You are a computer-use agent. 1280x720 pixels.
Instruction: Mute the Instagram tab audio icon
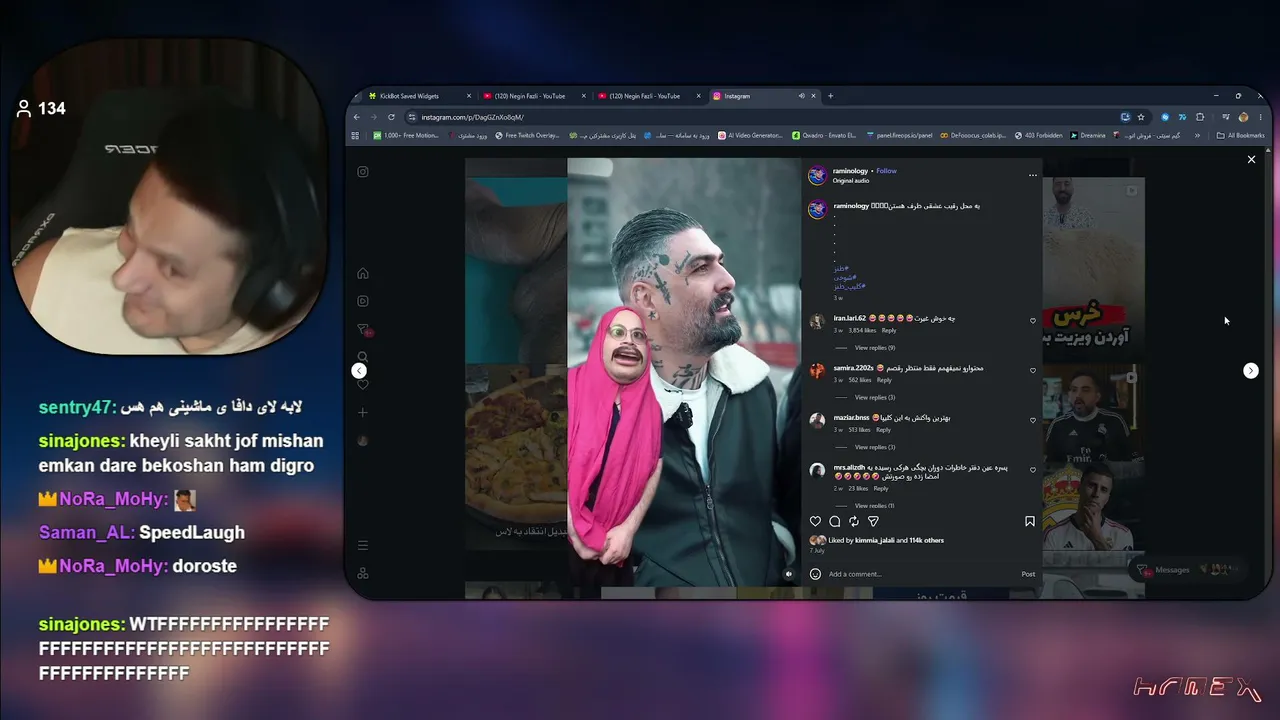coord(801,96)
